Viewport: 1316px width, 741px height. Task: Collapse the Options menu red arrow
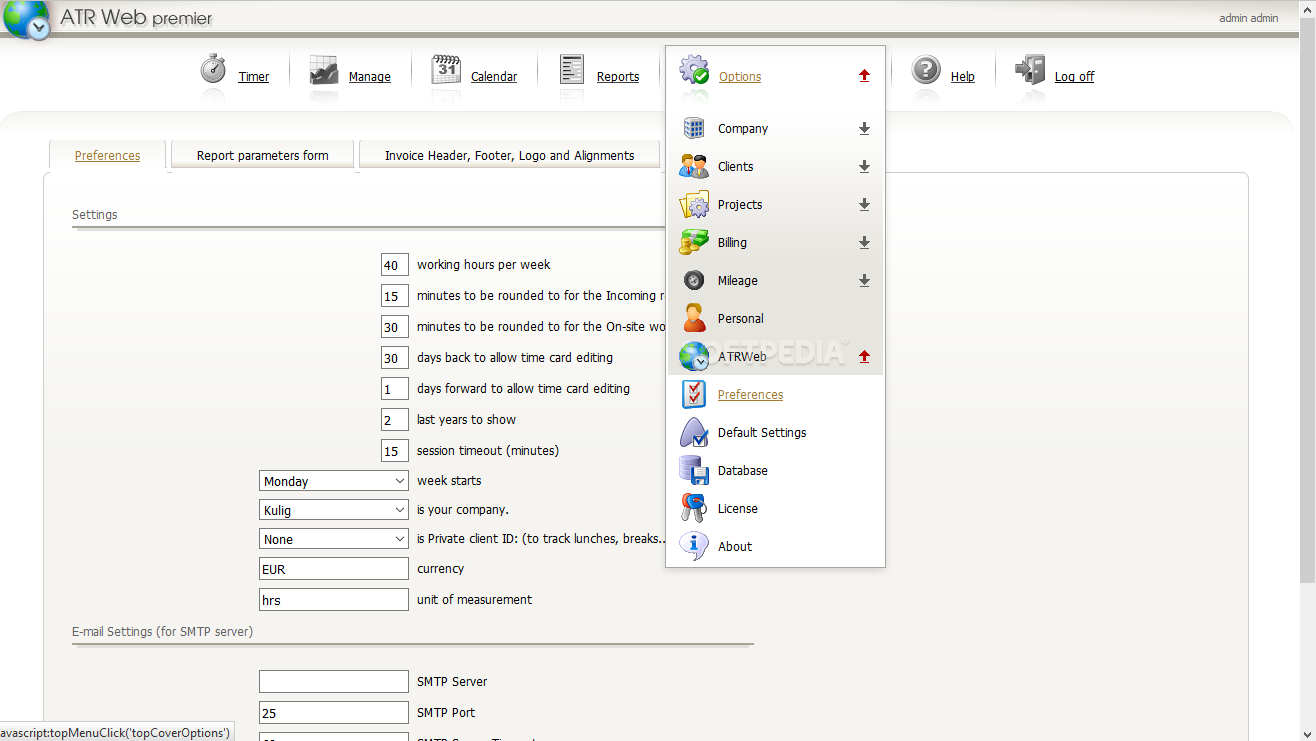pos(865,76)
